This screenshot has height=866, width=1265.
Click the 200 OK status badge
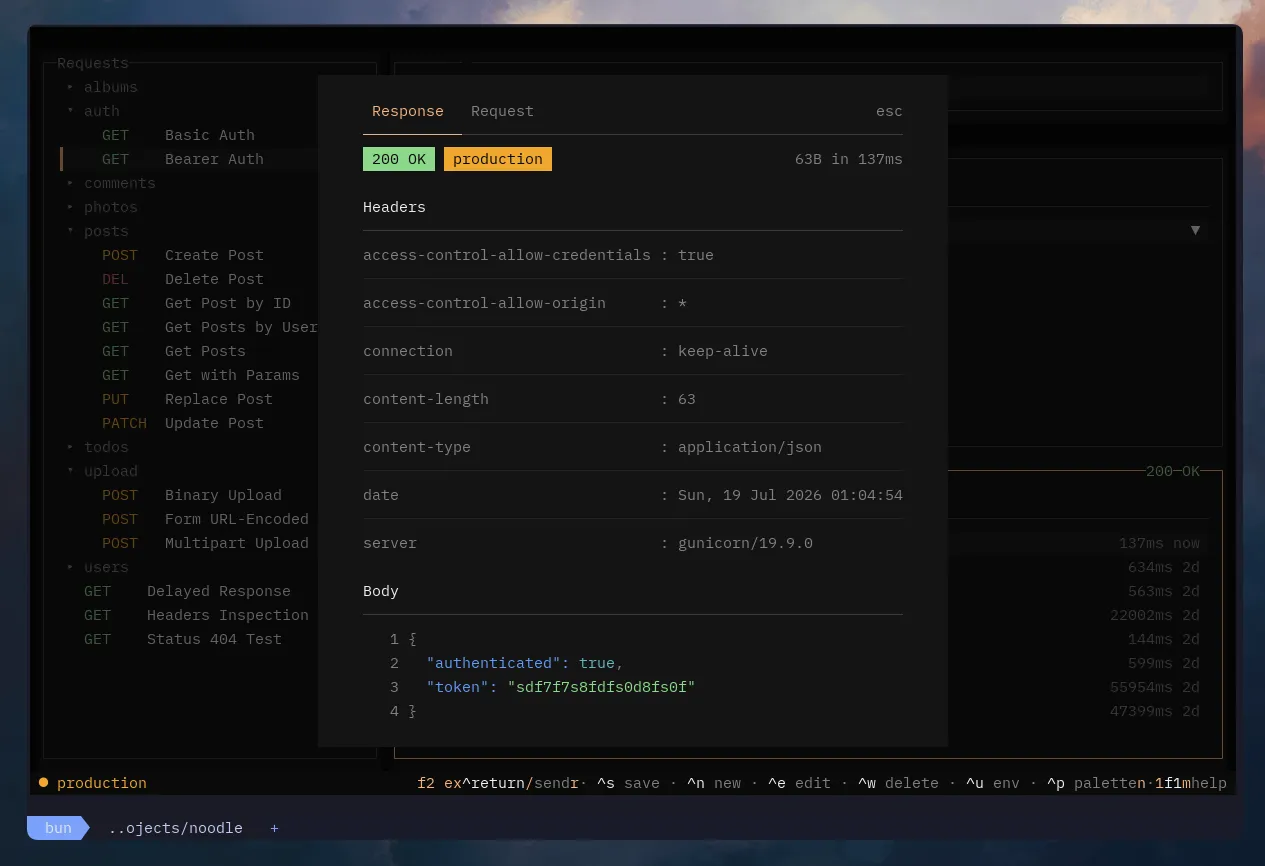(399, 159)
